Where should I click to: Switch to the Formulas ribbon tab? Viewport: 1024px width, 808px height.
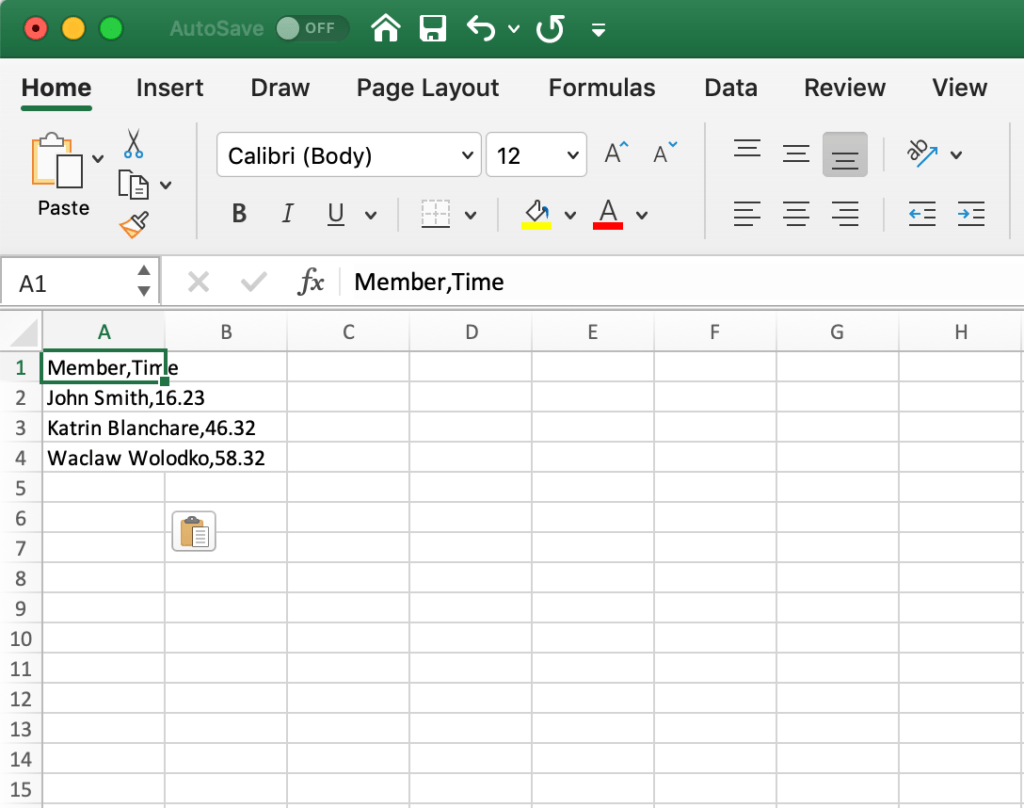[x=601, y=88]
